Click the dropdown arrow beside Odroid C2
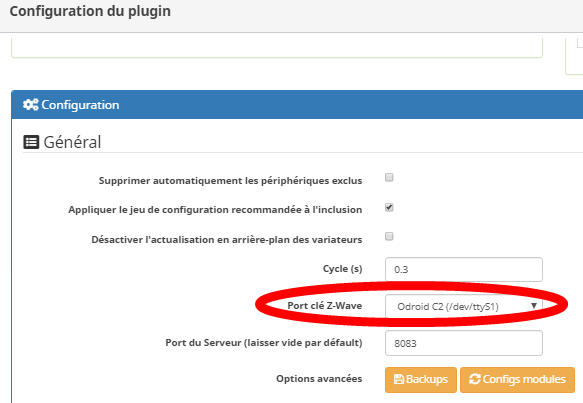Viewport: 583px width, 403px height. click(x=534, y=306)
